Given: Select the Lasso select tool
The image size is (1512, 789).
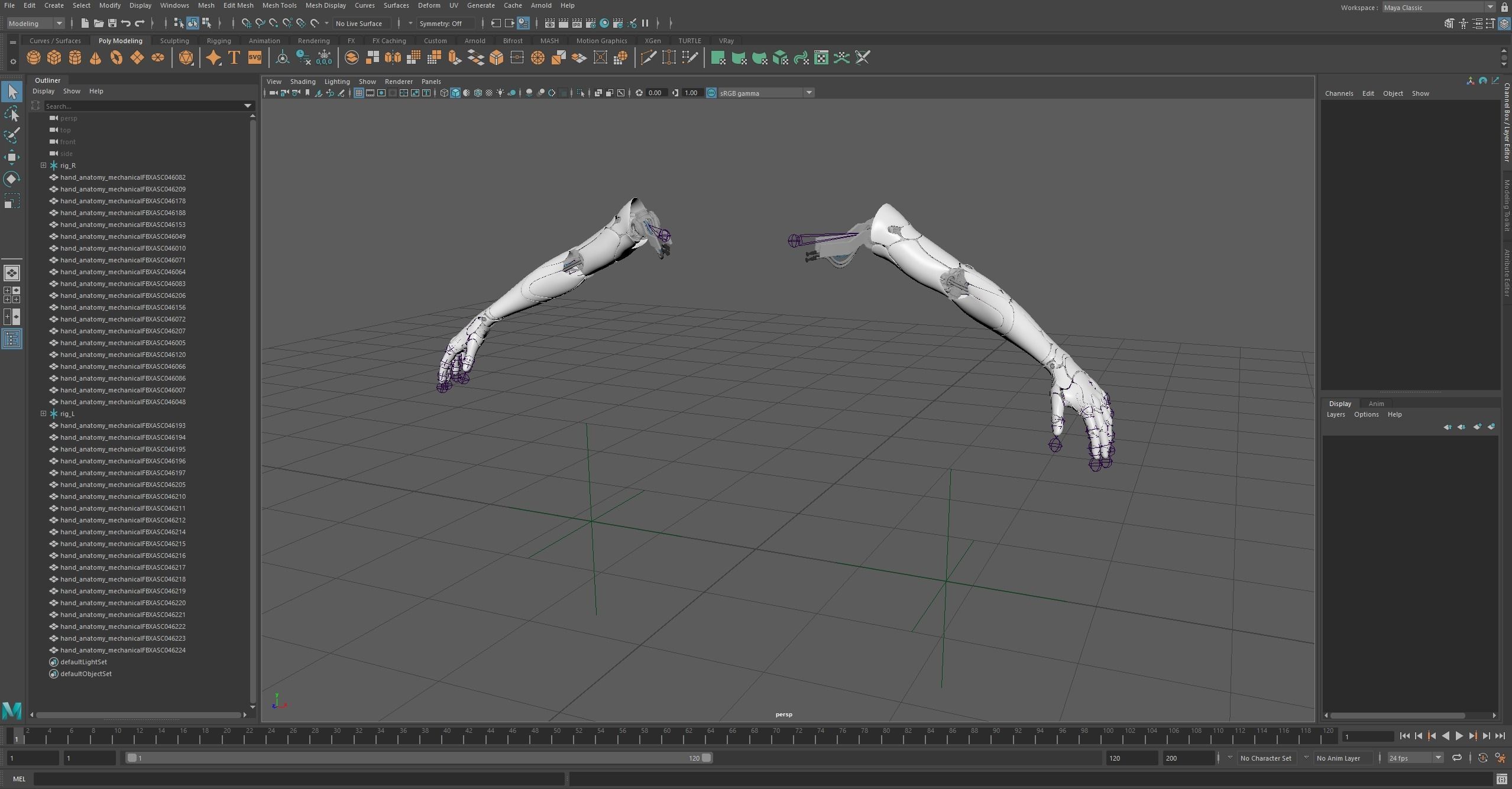Looking at the screenshot, I should [11, 114].
